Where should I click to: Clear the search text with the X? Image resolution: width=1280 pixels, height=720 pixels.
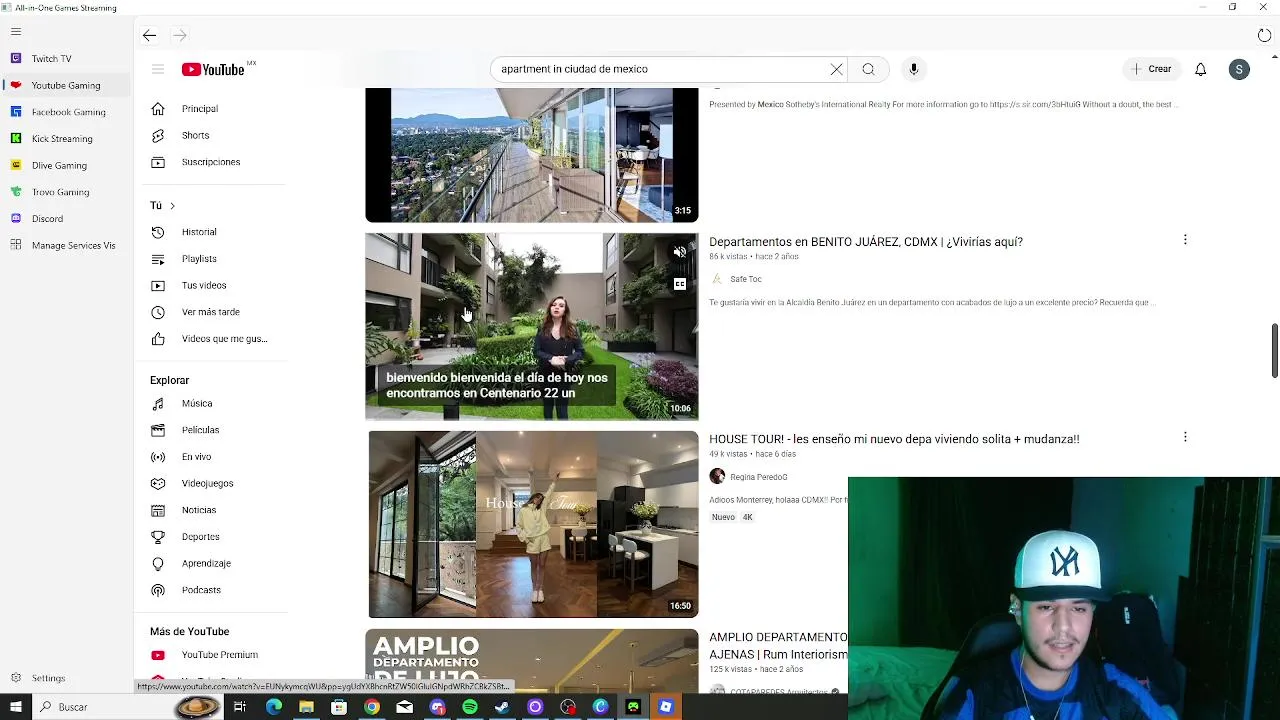[836, 69]
